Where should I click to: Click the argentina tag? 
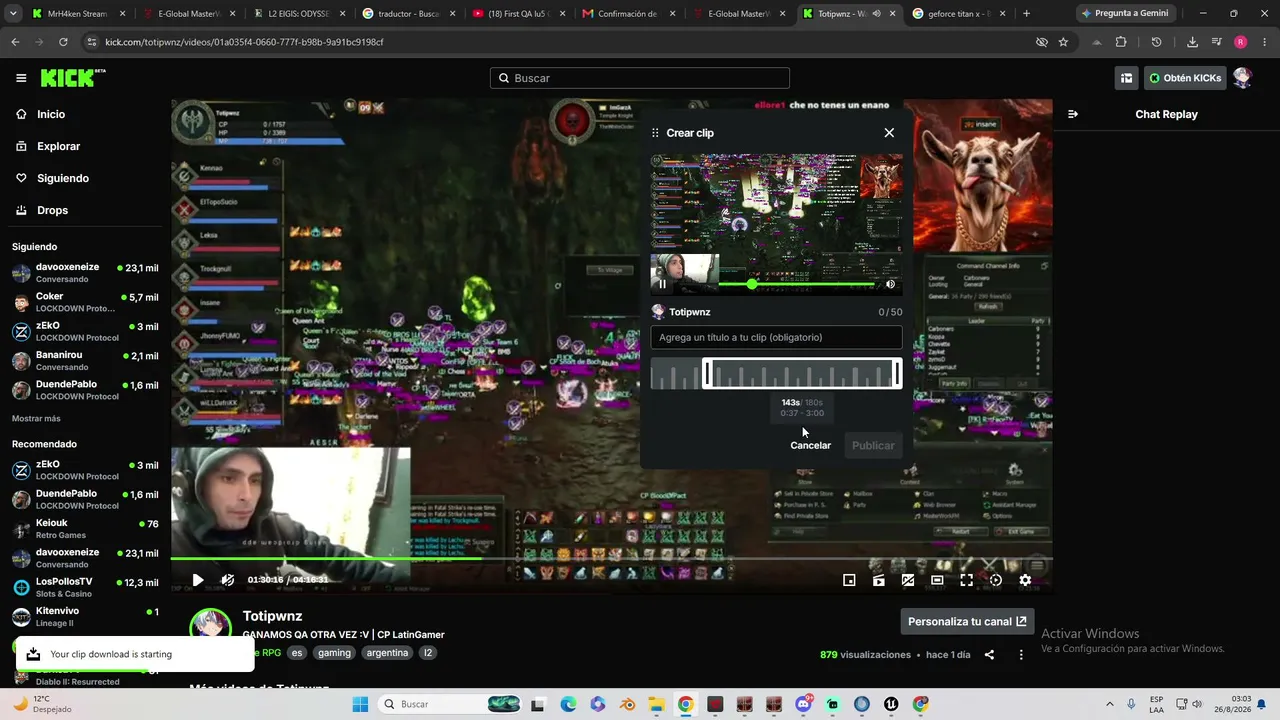pos(387,653)
